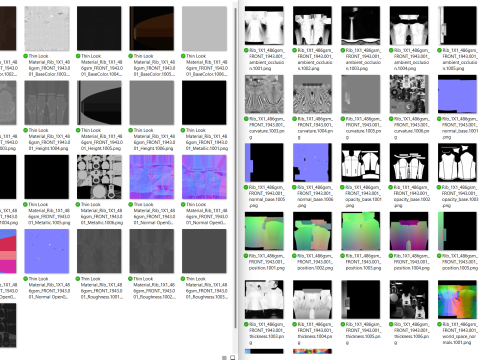Viewport: 480px width, 360px height.
Task: Select the position.1001.png thumbnail
Action: pos(264,231)
